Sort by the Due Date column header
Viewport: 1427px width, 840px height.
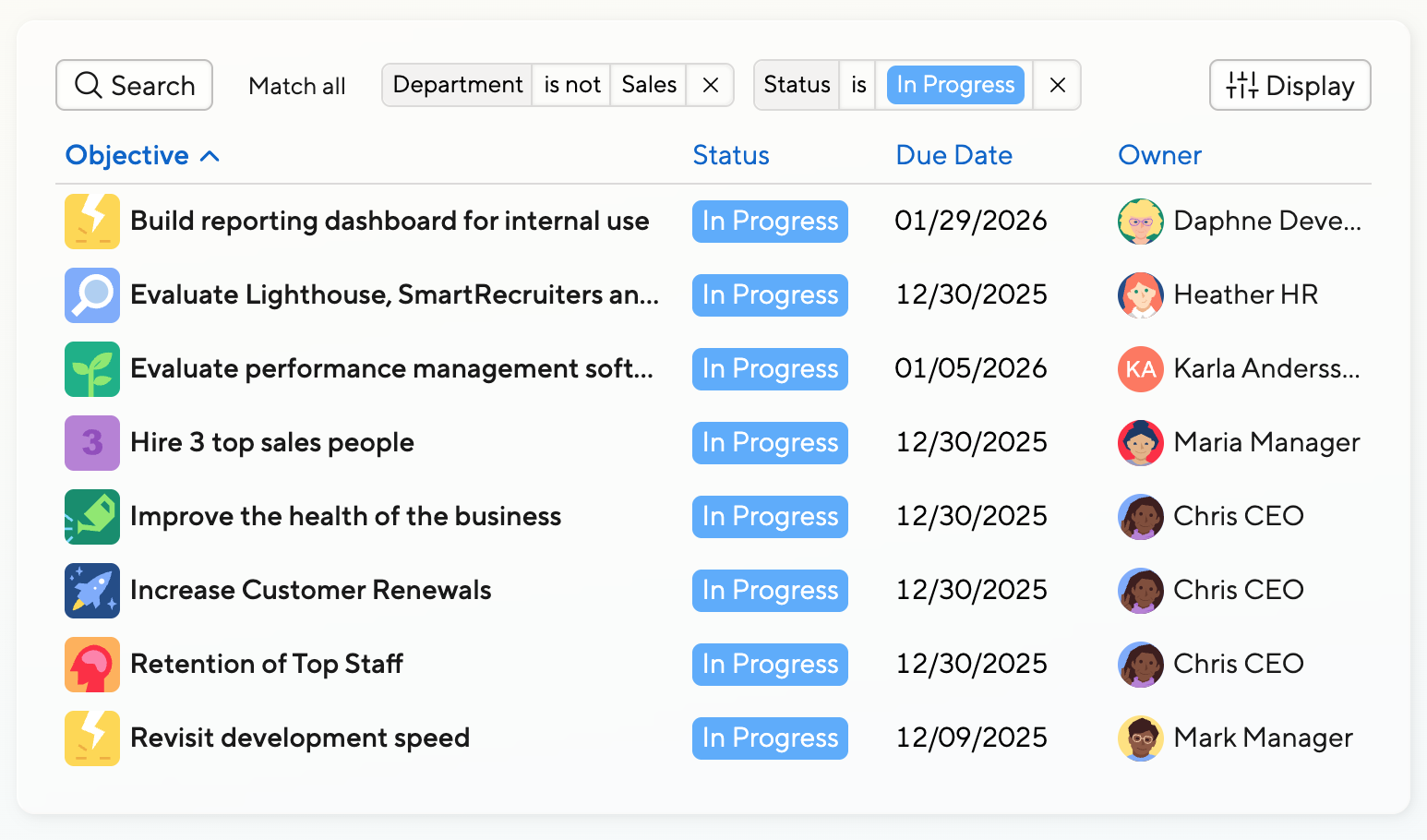click(953, 155)
